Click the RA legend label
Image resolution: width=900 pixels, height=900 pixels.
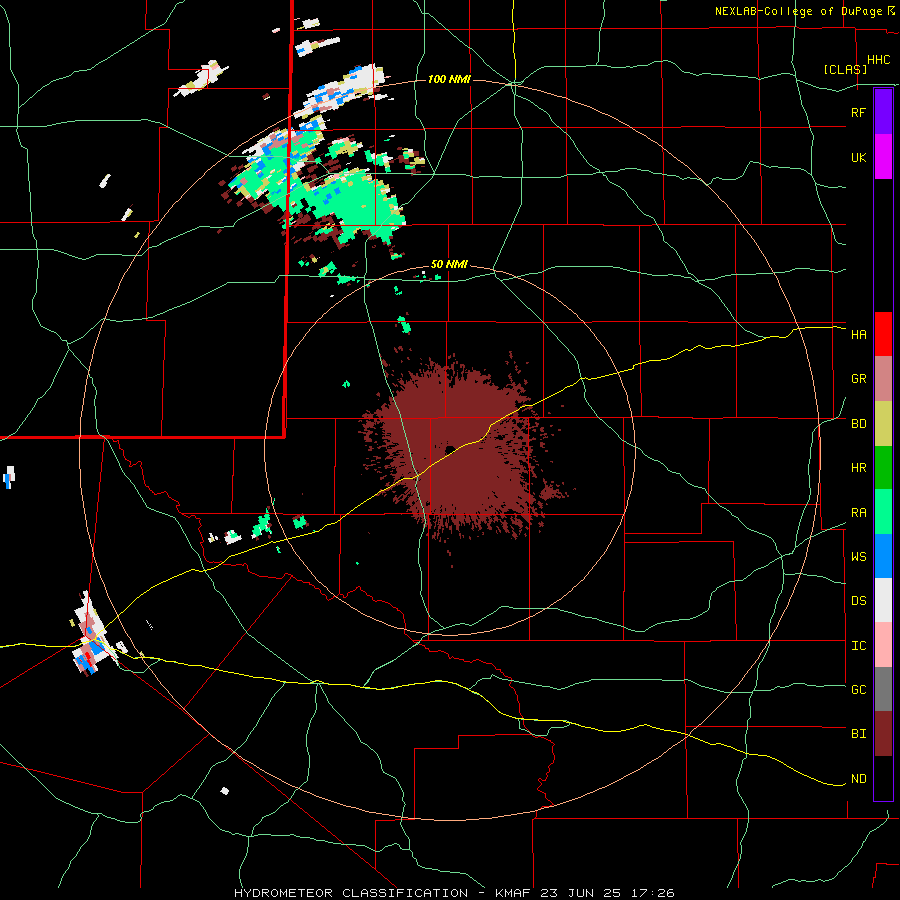tap(858, 513)
